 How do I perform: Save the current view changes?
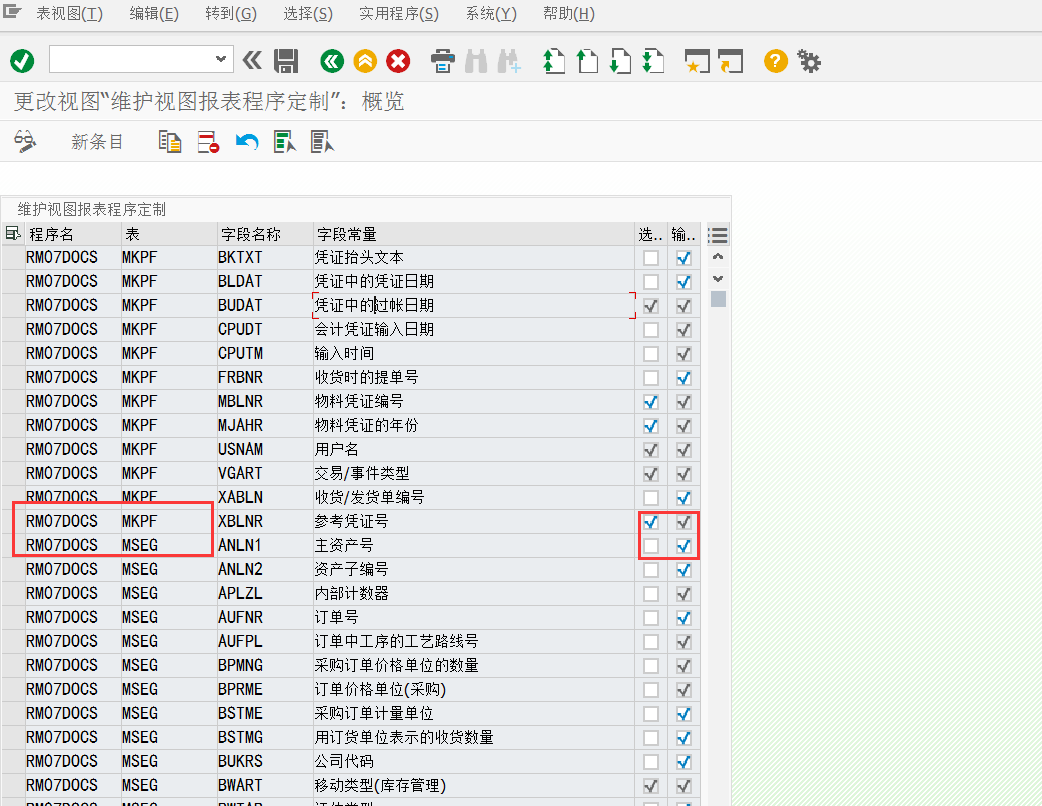pyautogui.click(x=286, y=61)
